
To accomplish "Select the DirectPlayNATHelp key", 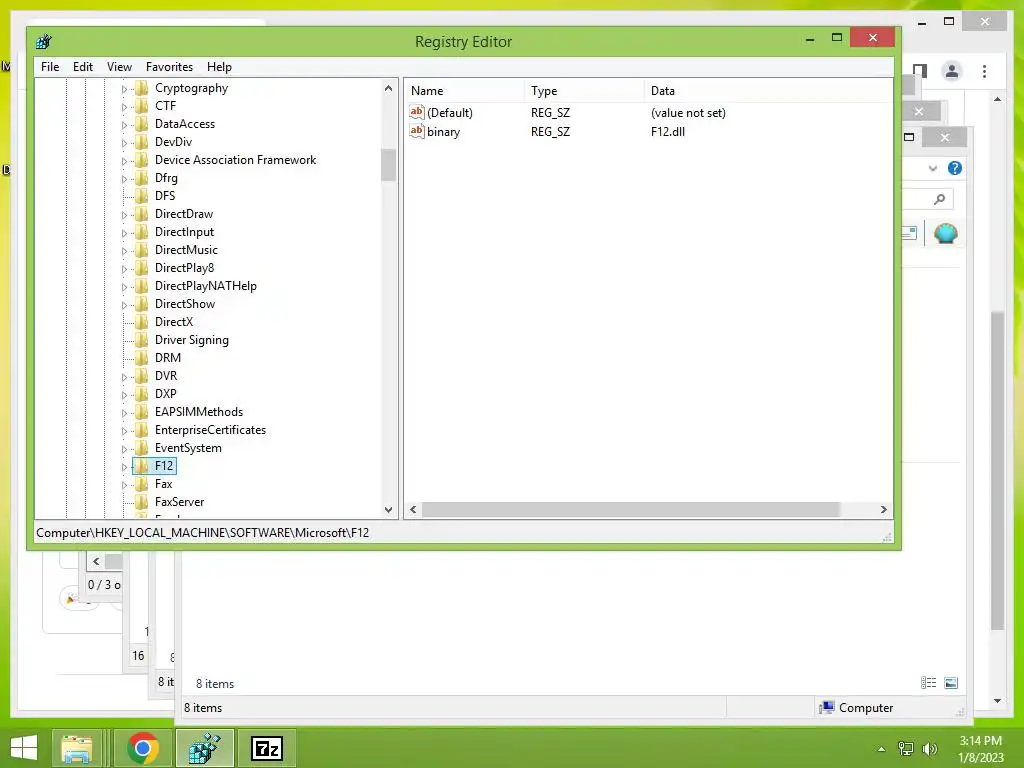I will [206, 285].
